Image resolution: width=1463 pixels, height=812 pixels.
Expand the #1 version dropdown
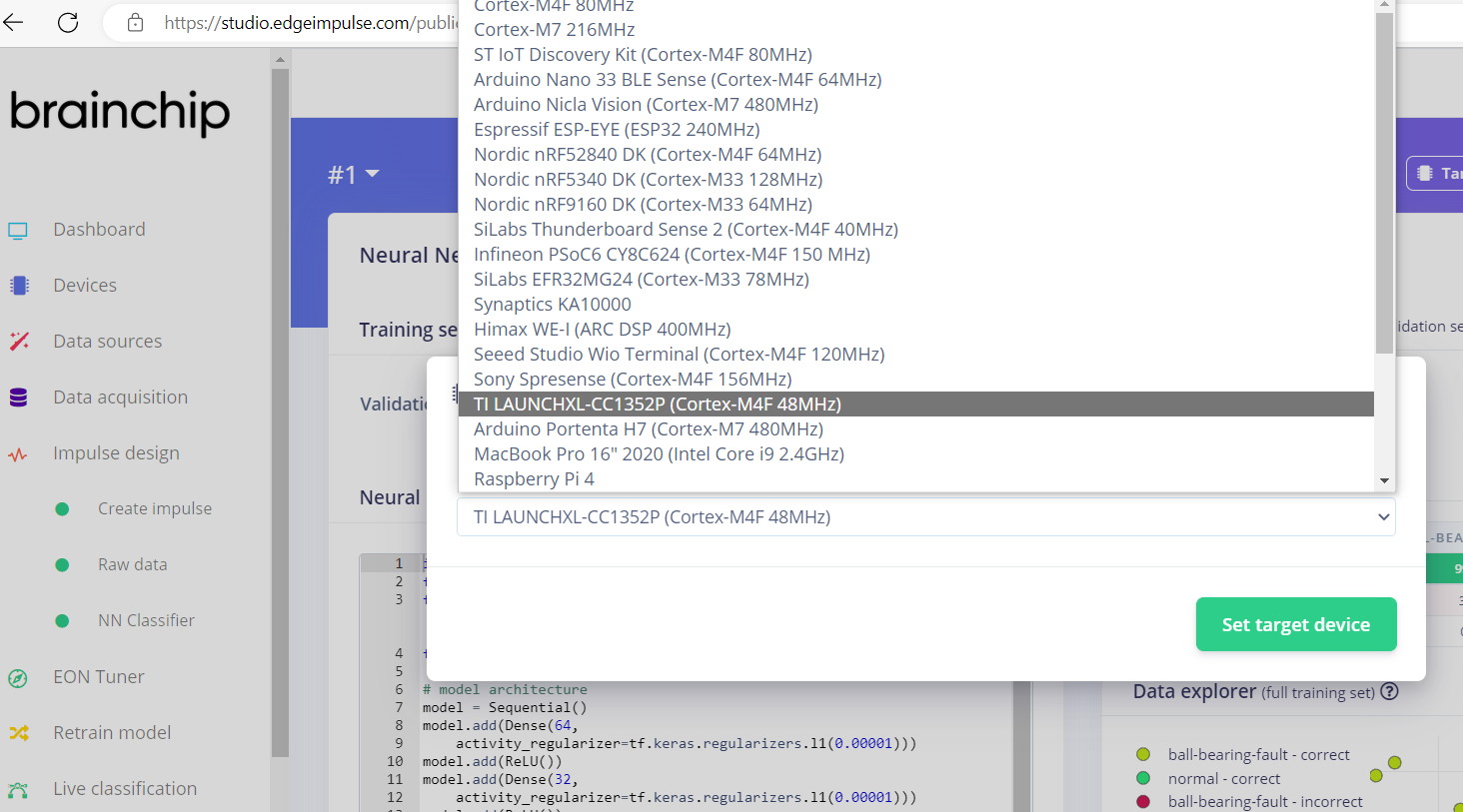354,175
